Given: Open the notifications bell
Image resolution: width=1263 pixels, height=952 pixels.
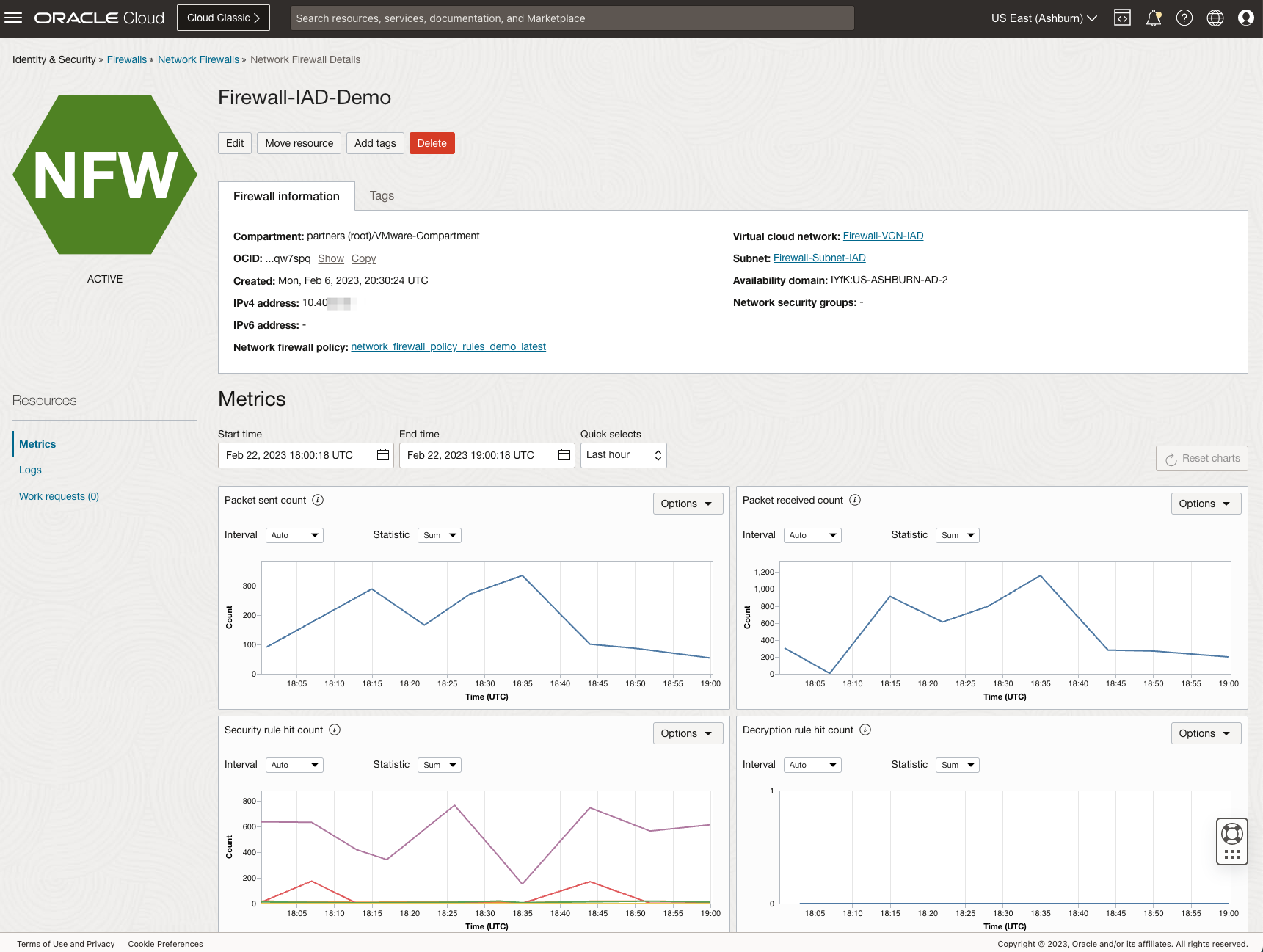Looking at the screenshot, I should [x=1152, y=18].
